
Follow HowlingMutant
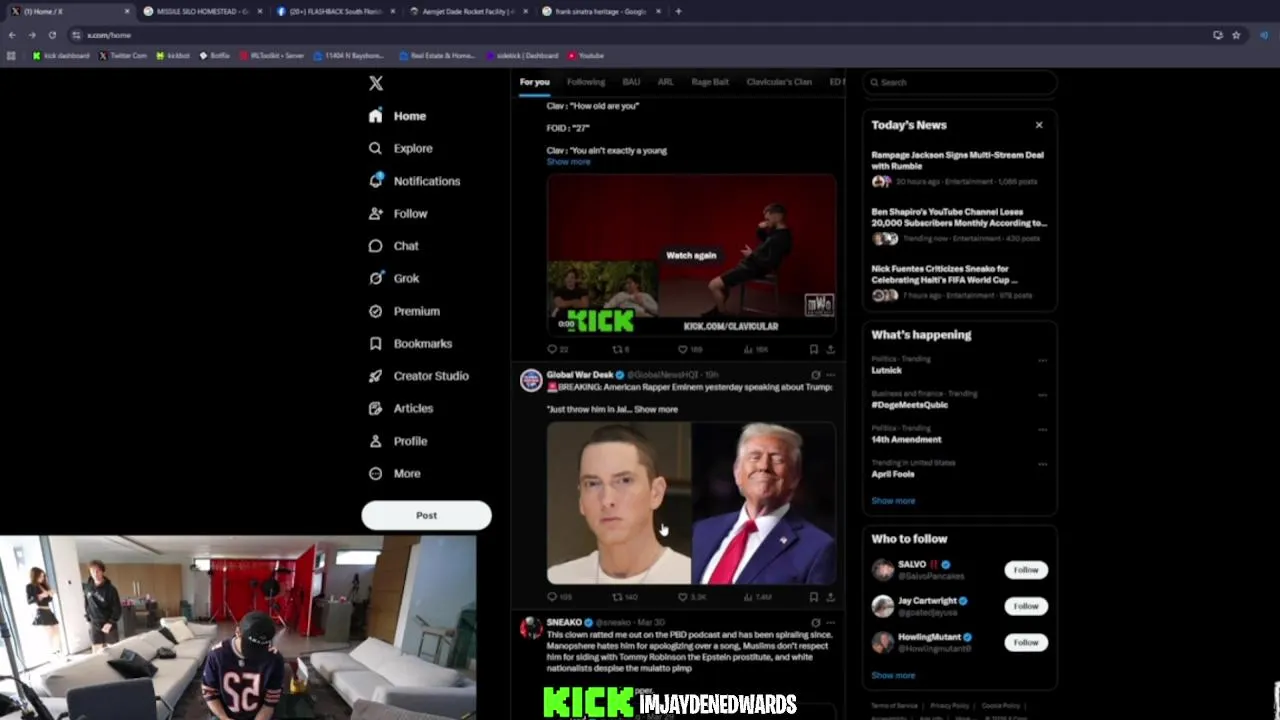pyautogui.click(x=1026, y=642)
